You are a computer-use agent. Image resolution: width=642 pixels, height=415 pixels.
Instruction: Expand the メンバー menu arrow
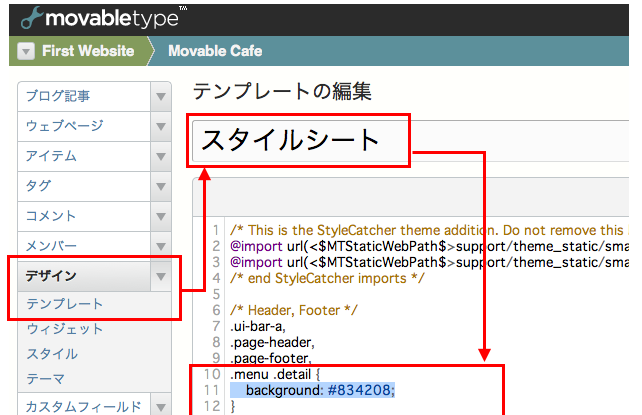161,246
